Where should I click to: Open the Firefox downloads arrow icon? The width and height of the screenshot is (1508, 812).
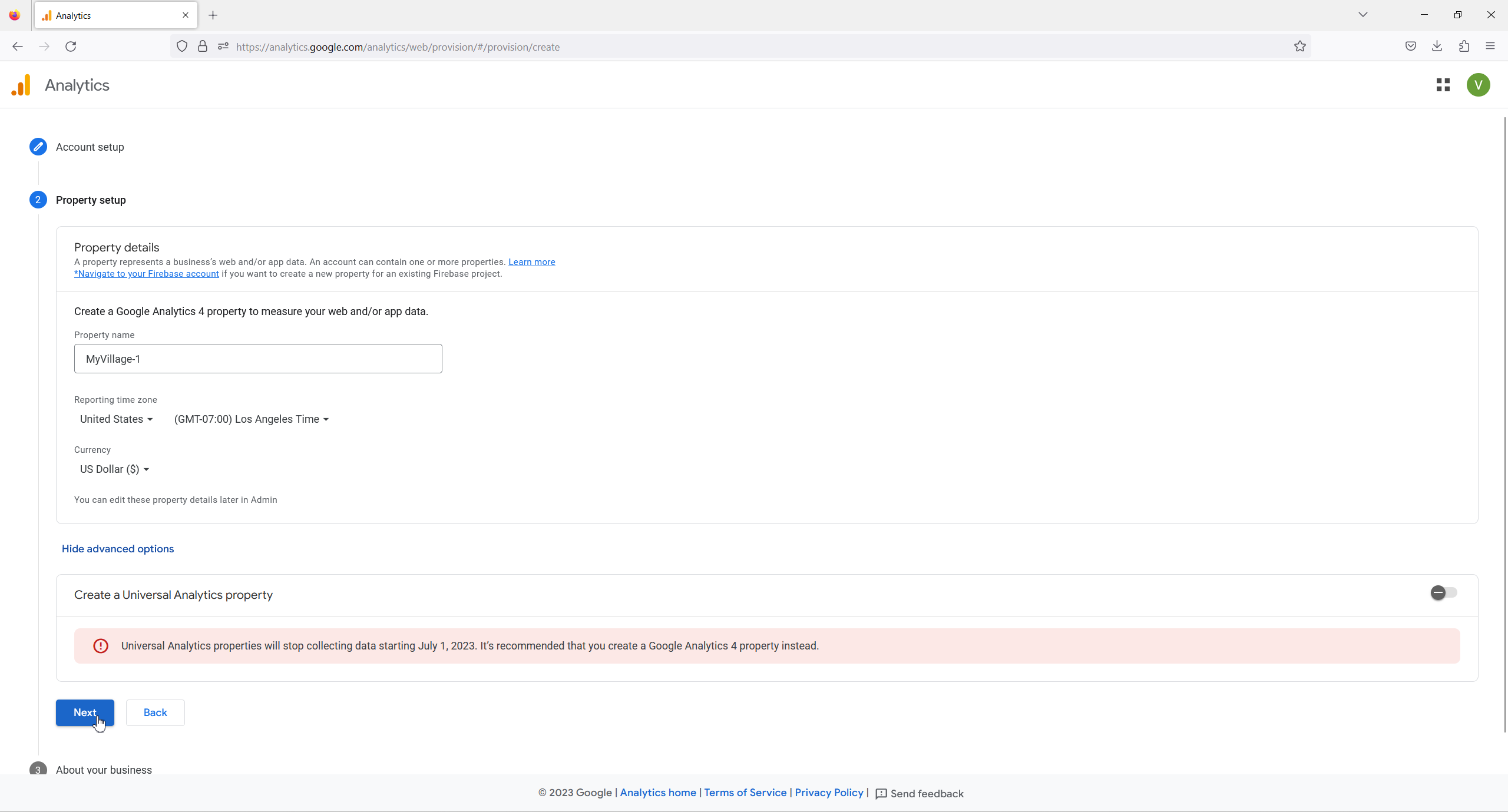click(x=1437, y=47)
